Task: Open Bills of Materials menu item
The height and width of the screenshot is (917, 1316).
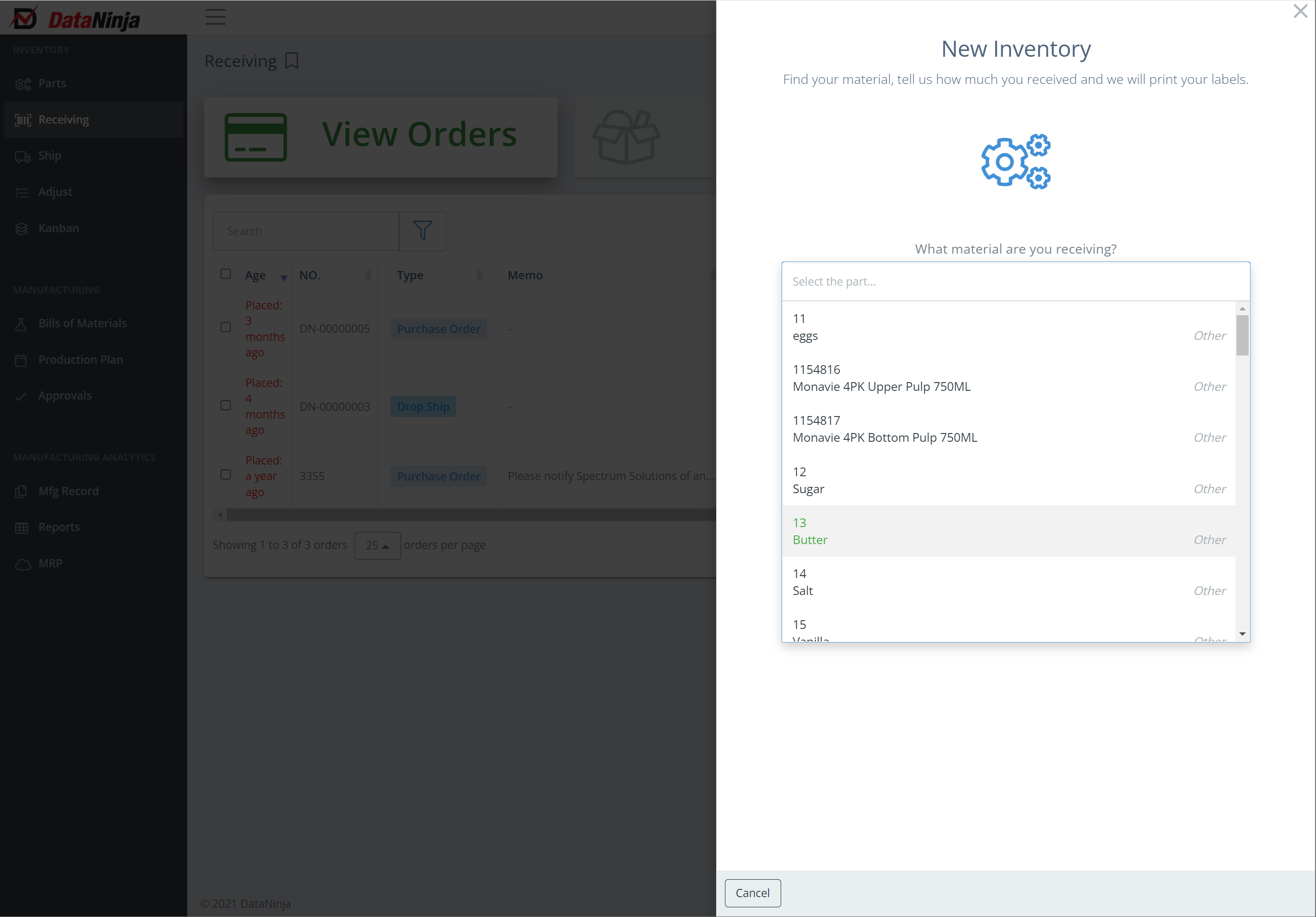Action: pyautogui.click(x=82, y=323)
